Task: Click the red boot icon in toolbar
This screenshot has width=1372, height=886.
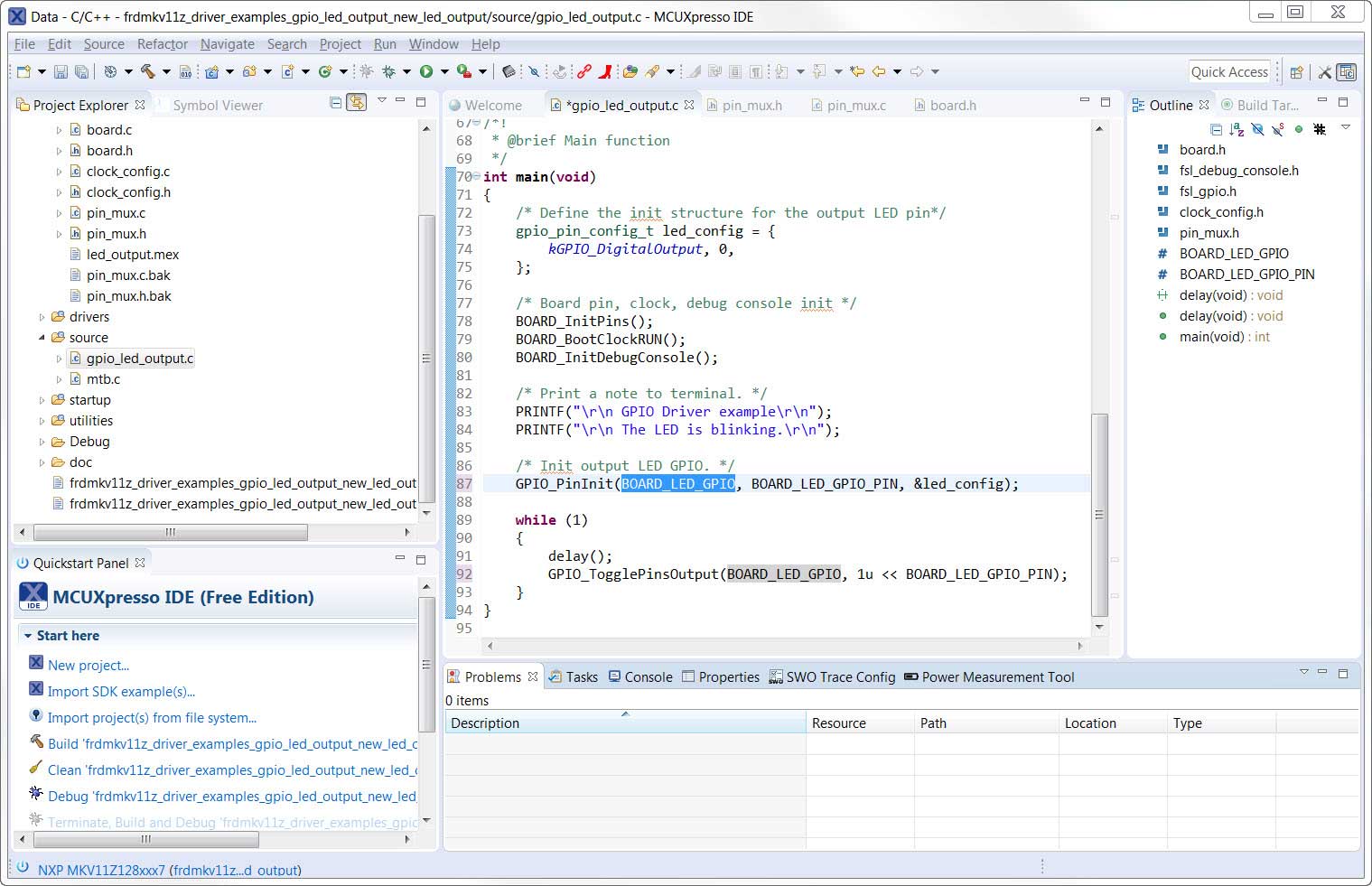Action: 604,71
